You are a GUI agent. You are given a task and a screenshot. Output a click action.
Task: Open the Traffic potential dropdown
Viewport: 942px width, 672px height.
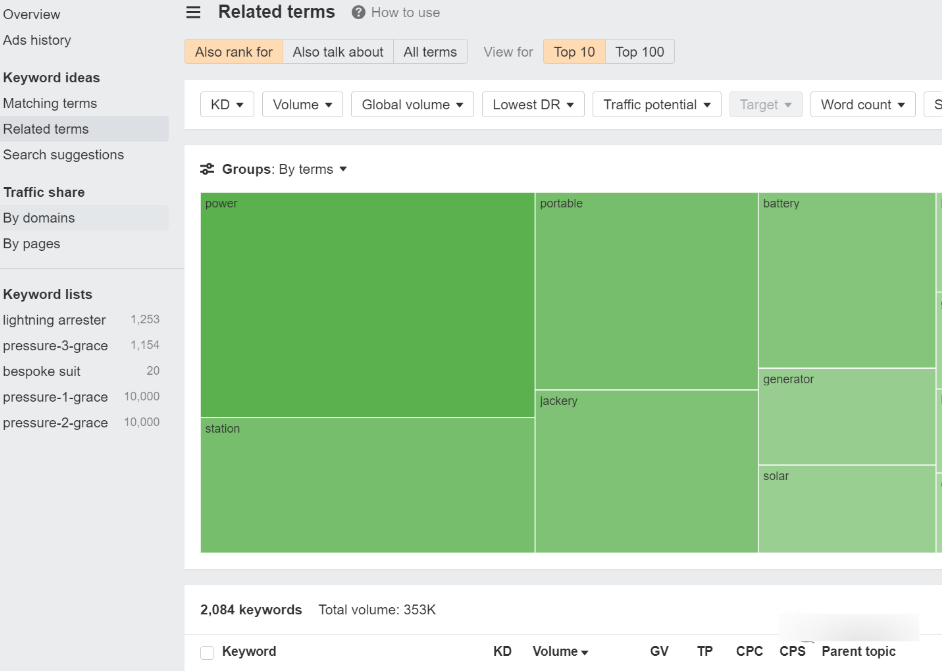click(x=656, y=105)
